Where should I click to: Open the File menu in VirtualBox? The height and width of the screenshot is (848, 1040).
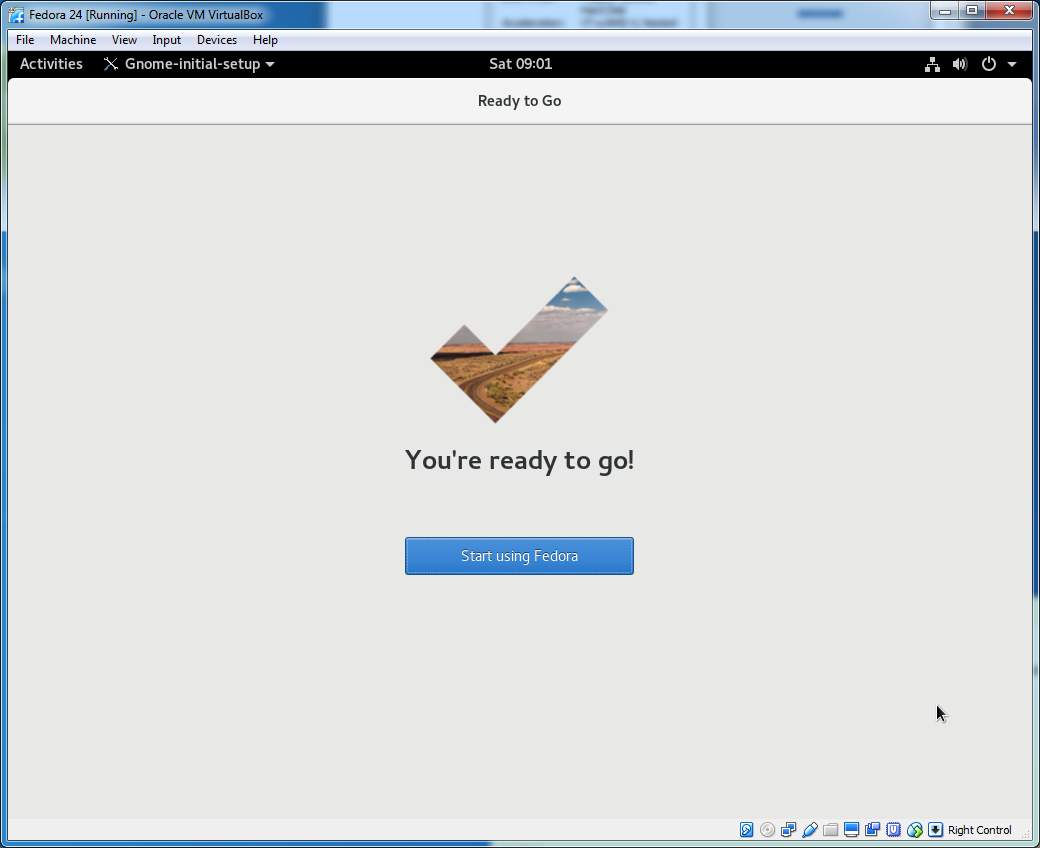25,40
